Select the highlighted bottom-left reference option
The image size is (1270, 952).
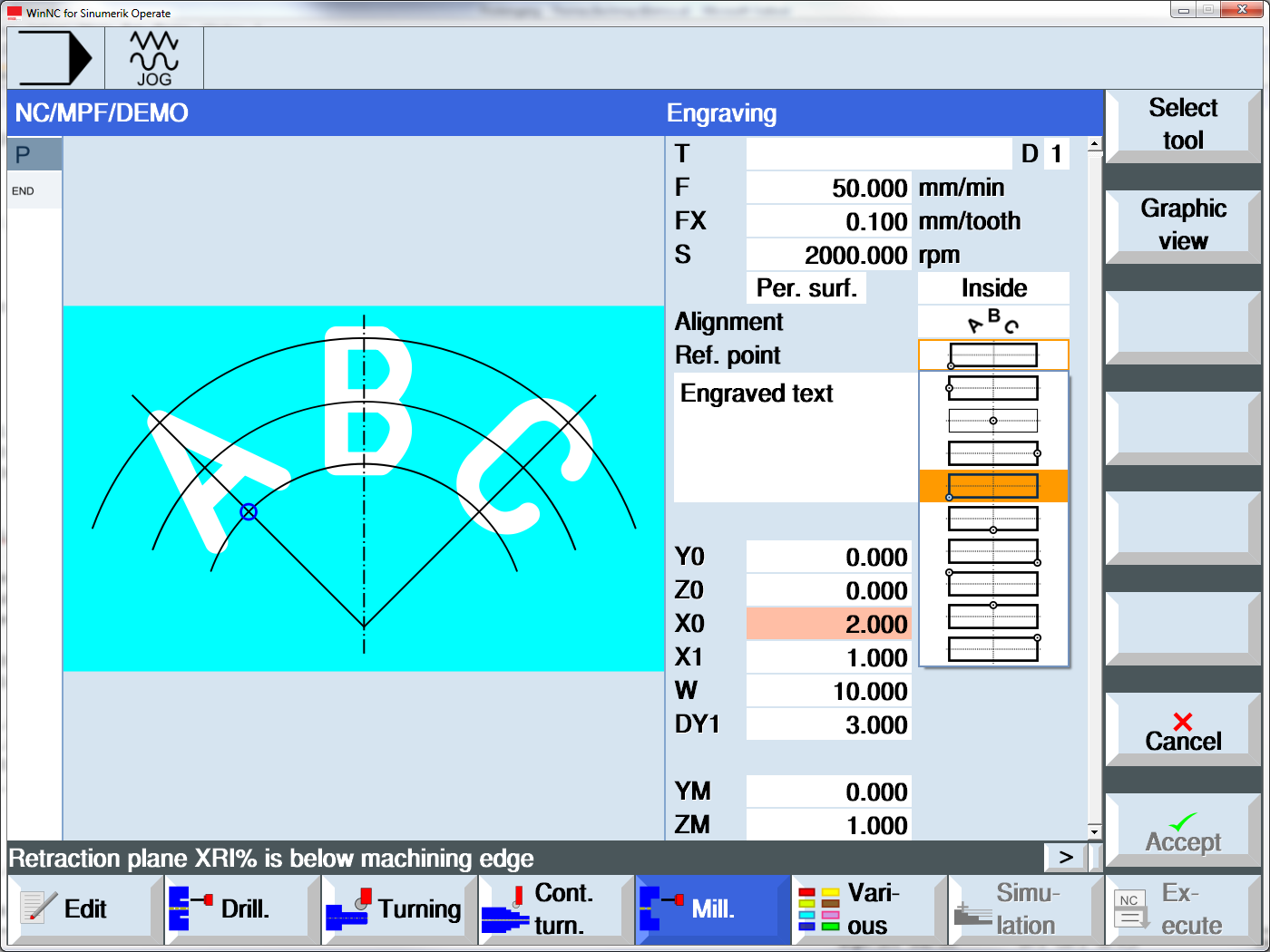993,486
